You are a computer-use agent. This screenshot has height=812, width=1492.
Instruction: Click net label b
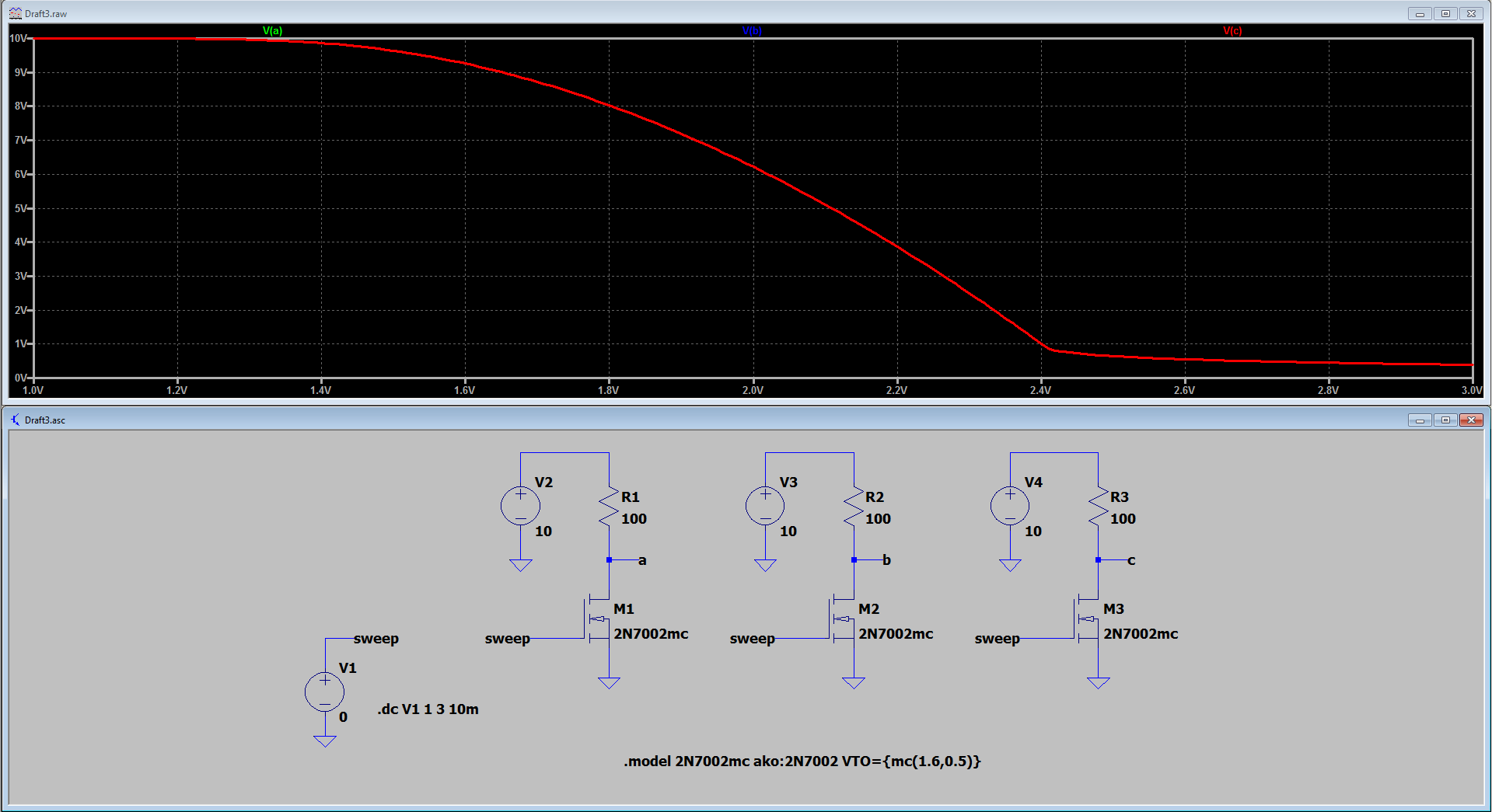(x=886, y=559)
